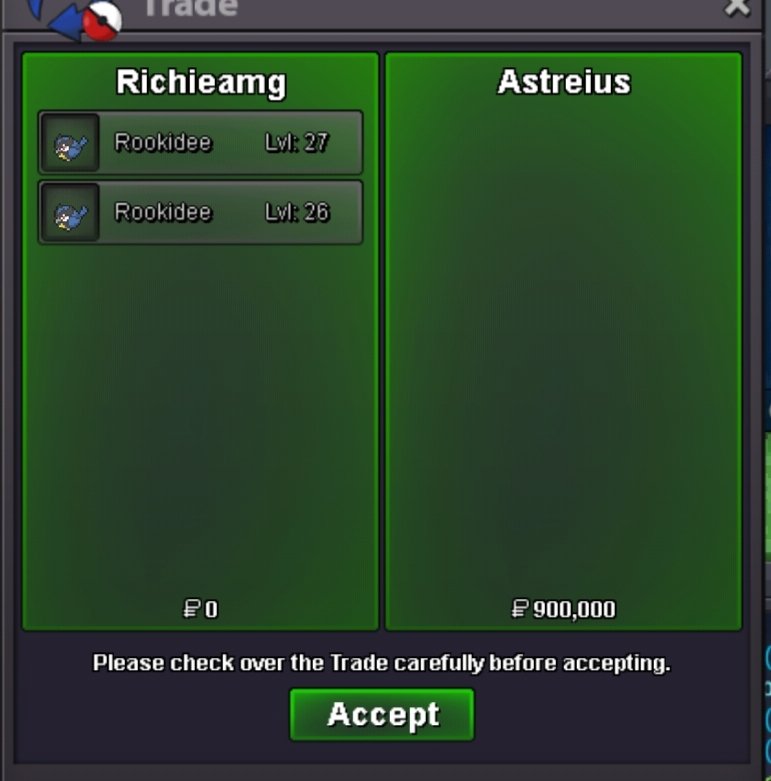Select the level 27 Rookidee sprite icon

(x=70, y=143)
